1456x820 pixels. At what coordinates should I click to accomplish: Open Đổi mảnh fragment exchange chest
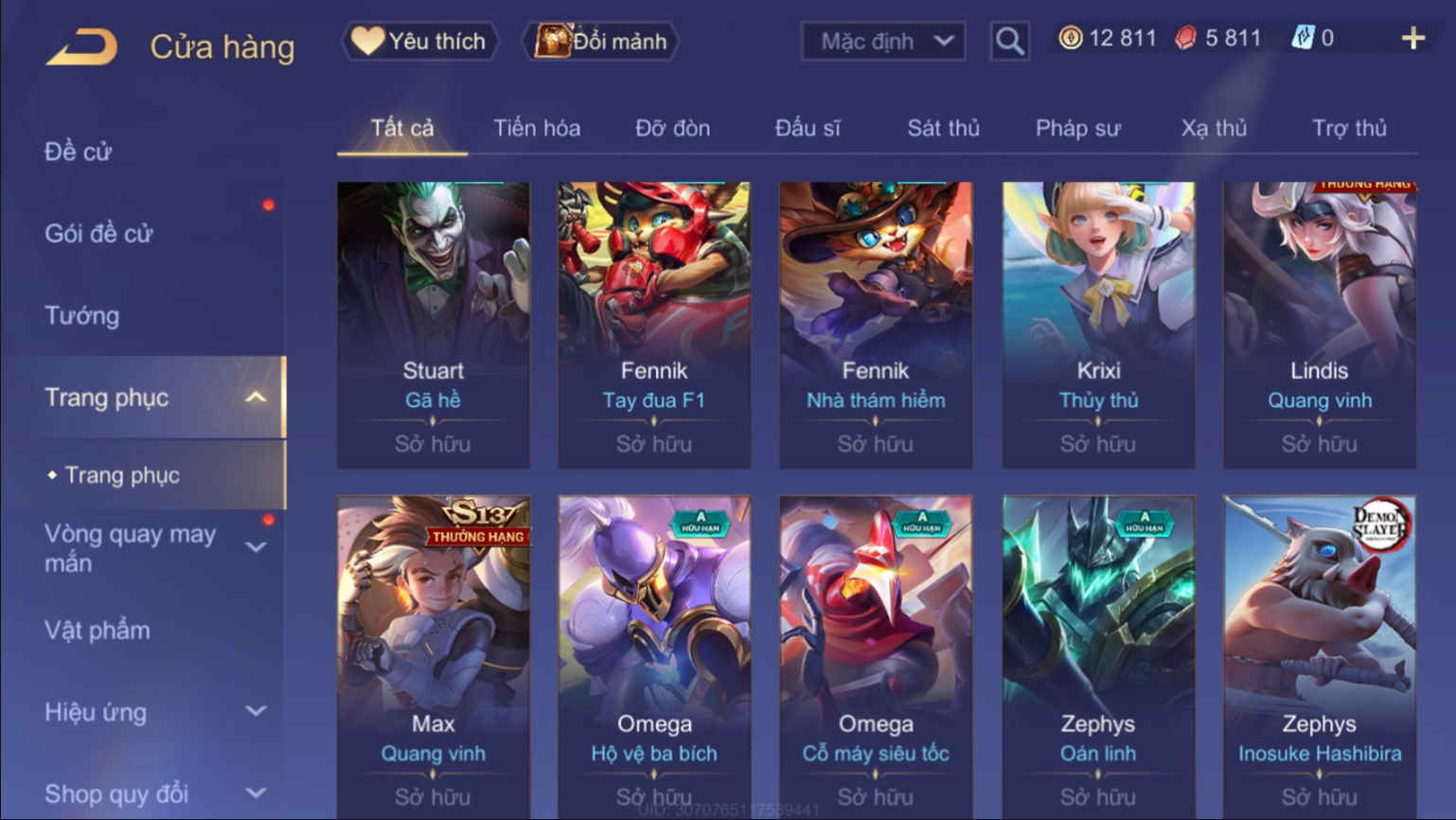pyautogui.click(x=600, y=41)
